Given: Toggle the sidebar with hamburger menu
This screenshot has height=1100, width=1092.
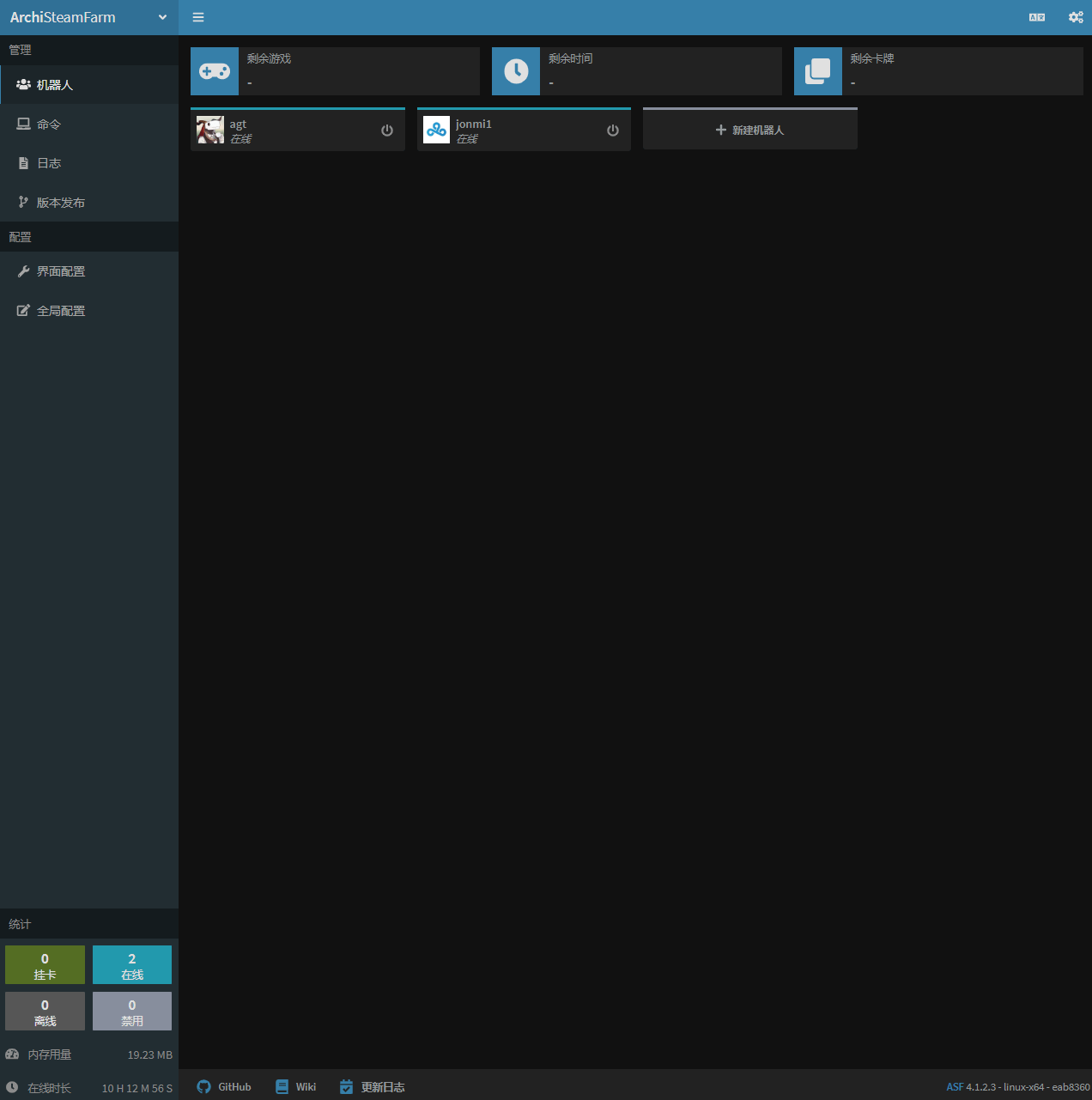Looking at the screenshot, I should click(x=197, y=17).
